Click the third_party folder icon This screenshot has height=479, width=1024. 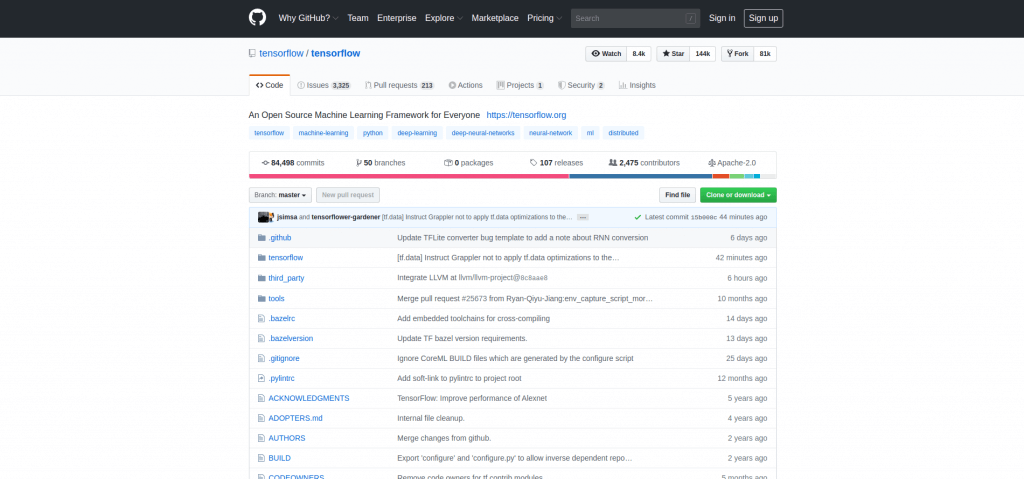pos(262,278)
